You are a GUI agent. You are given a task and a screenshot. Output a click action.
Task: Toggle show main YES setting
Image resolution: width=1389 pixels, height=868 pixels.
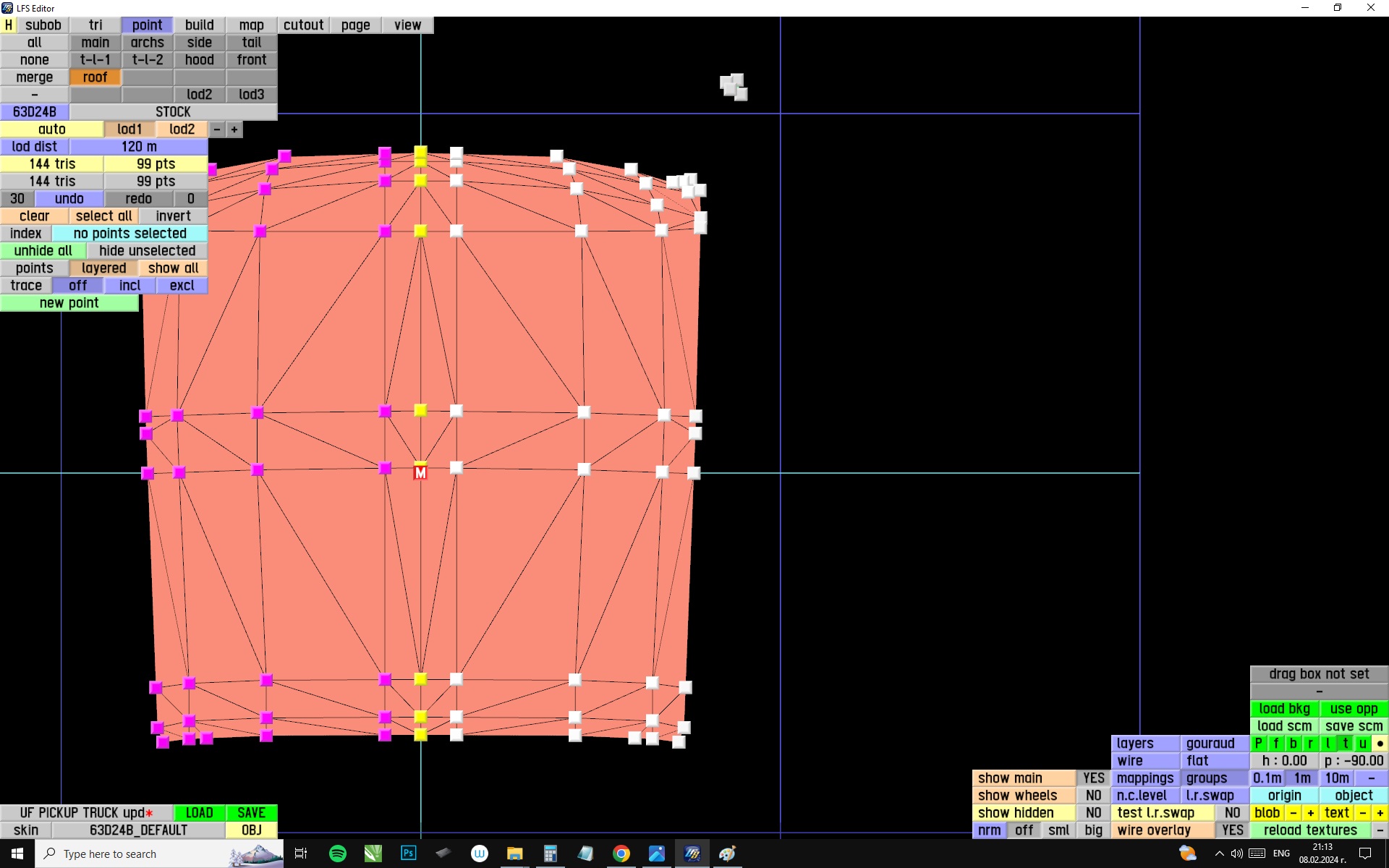(1093, 778)
